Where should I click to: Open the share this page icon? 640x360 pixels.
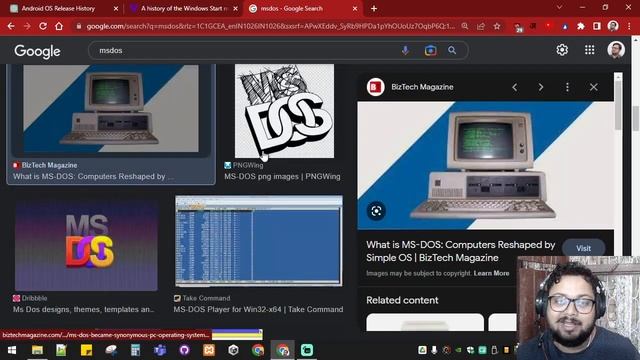tap(481, 26)
